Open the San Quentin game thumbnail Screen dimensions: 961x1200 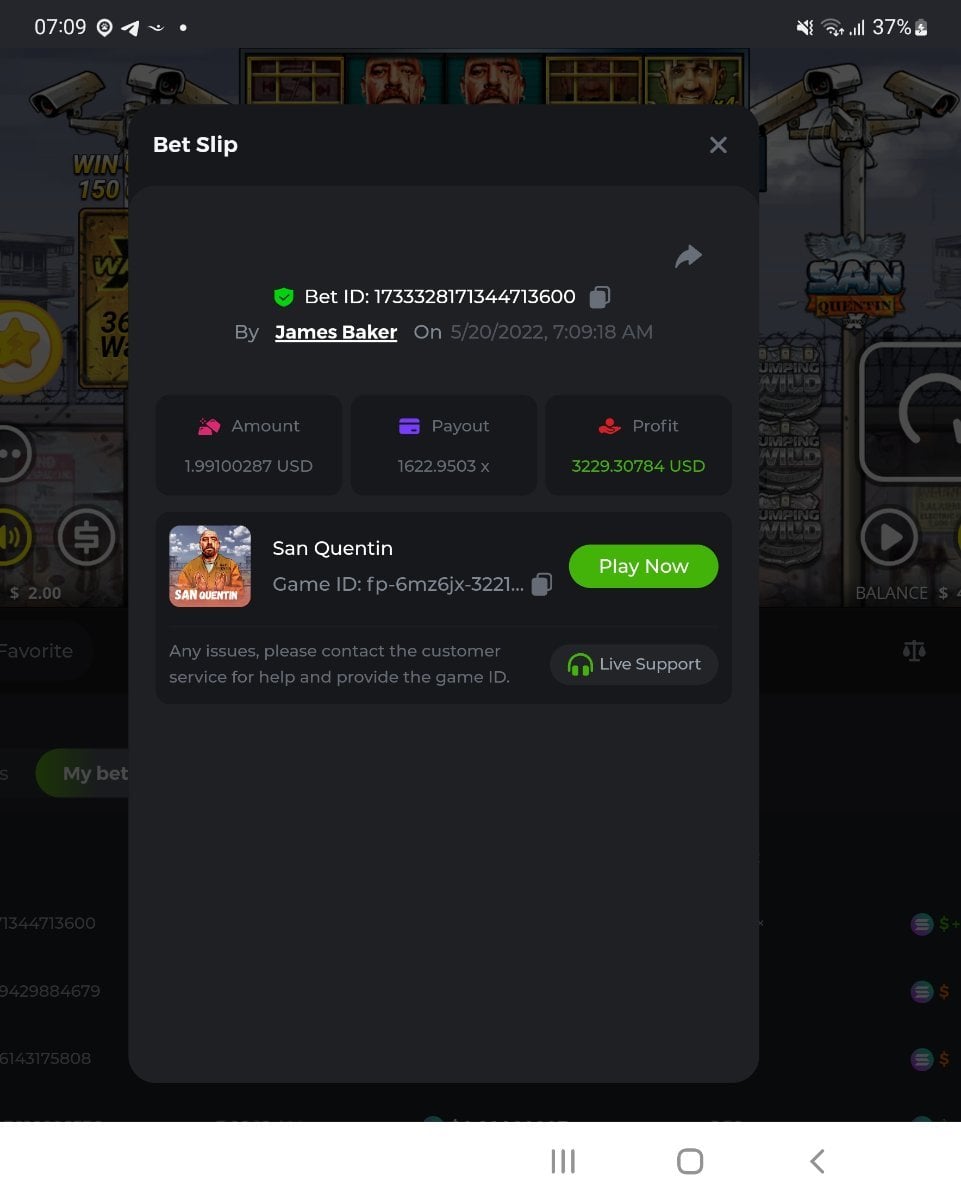(210, 566)
